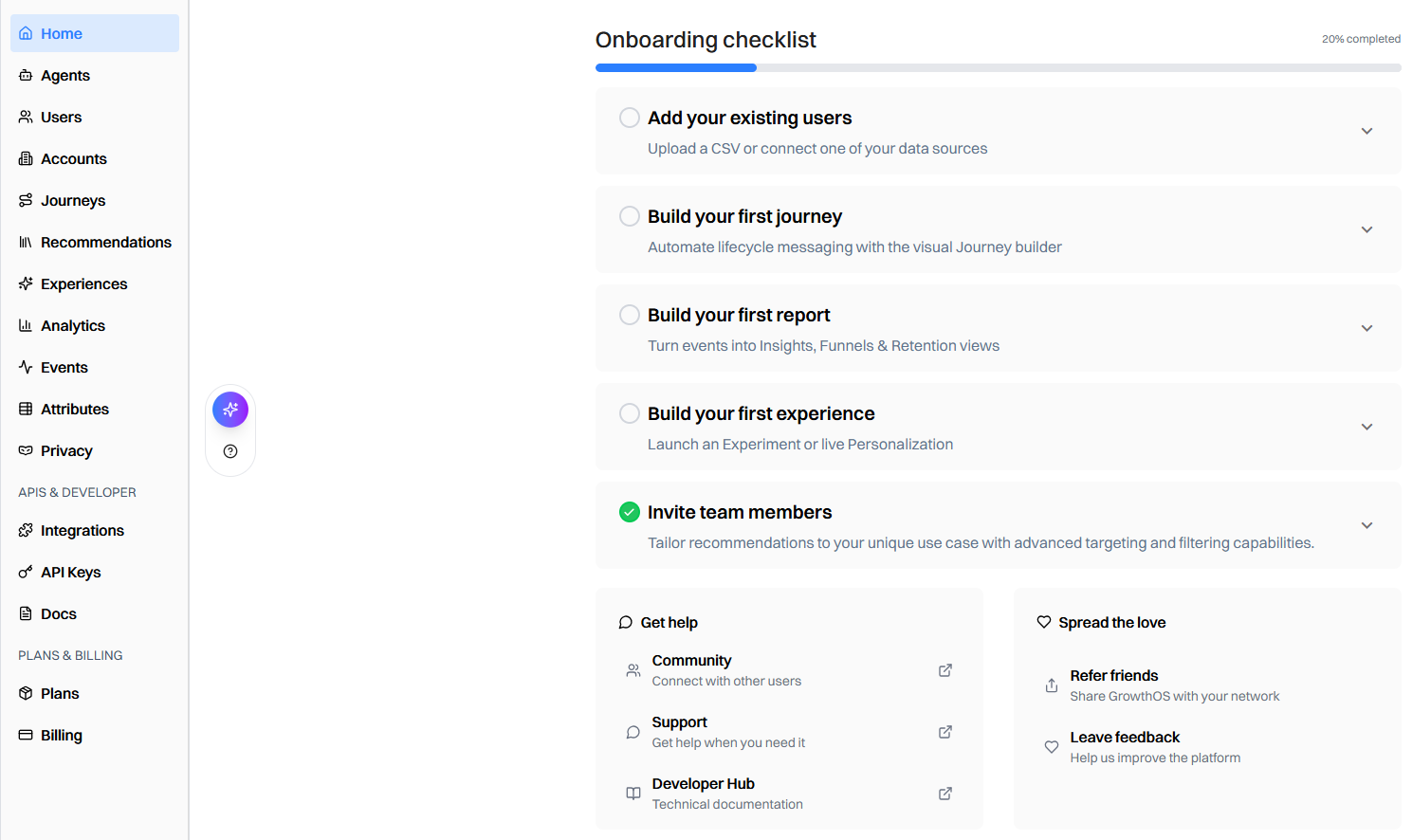The height and width of the screenshot is (840, 1412).
Task: Open Support external link icon
Action: click(x=945, y=732)
